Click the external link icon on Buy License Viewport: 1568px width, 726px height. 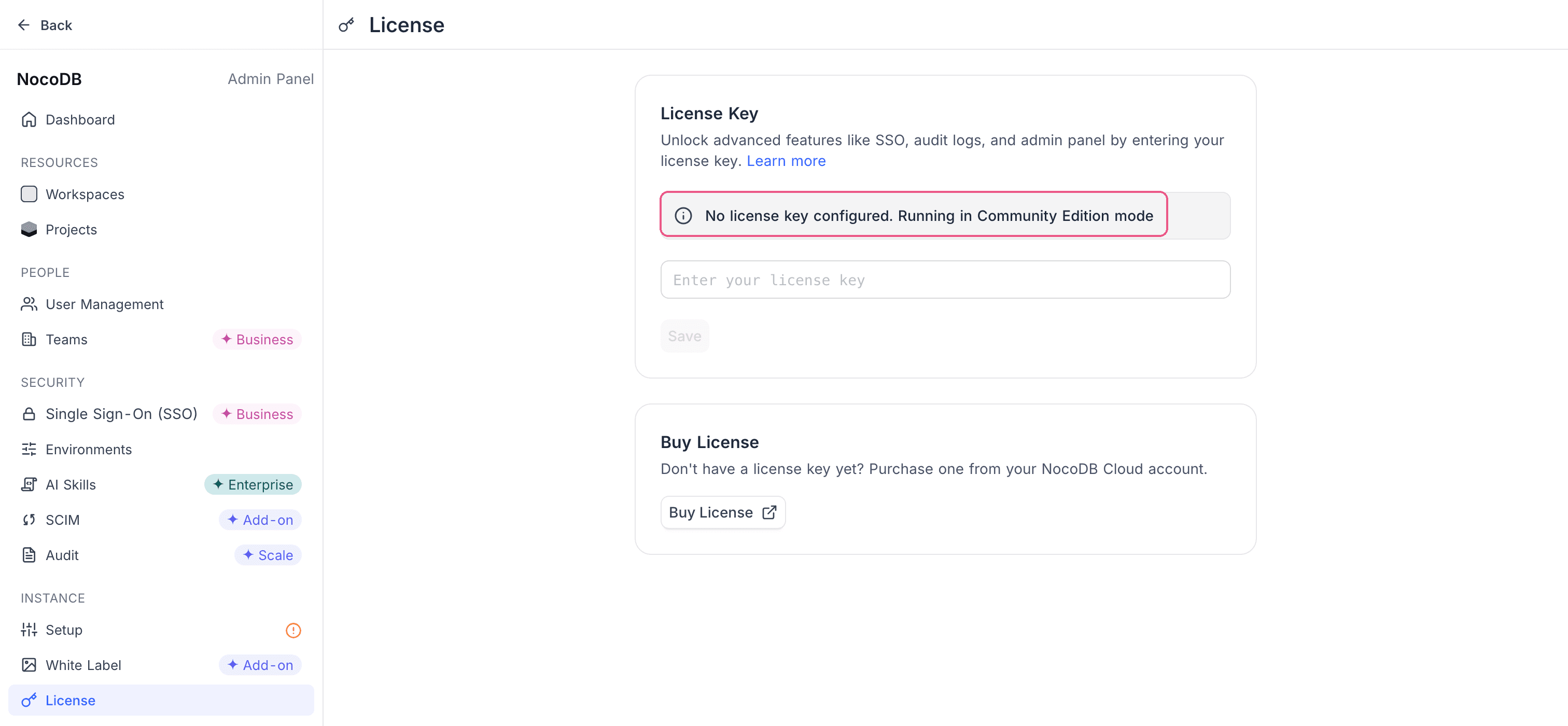[x=769, y=512]
